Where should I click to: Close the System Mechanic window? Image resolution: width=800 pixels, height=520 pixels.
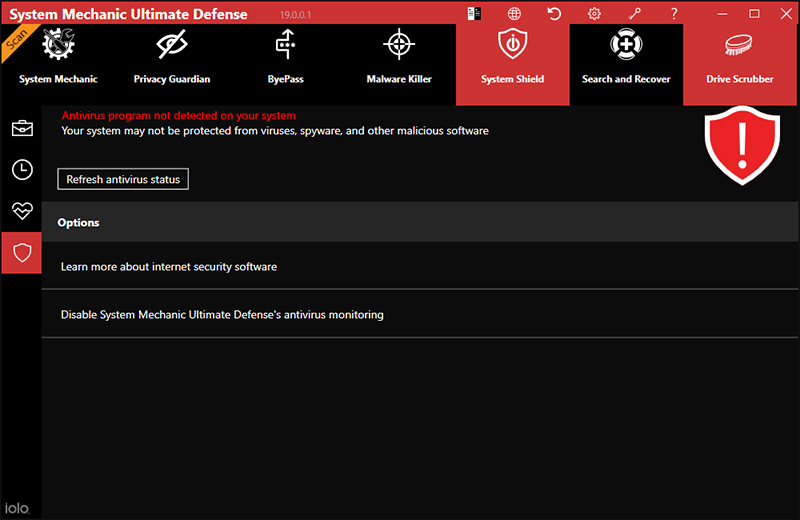coord(786,14)
